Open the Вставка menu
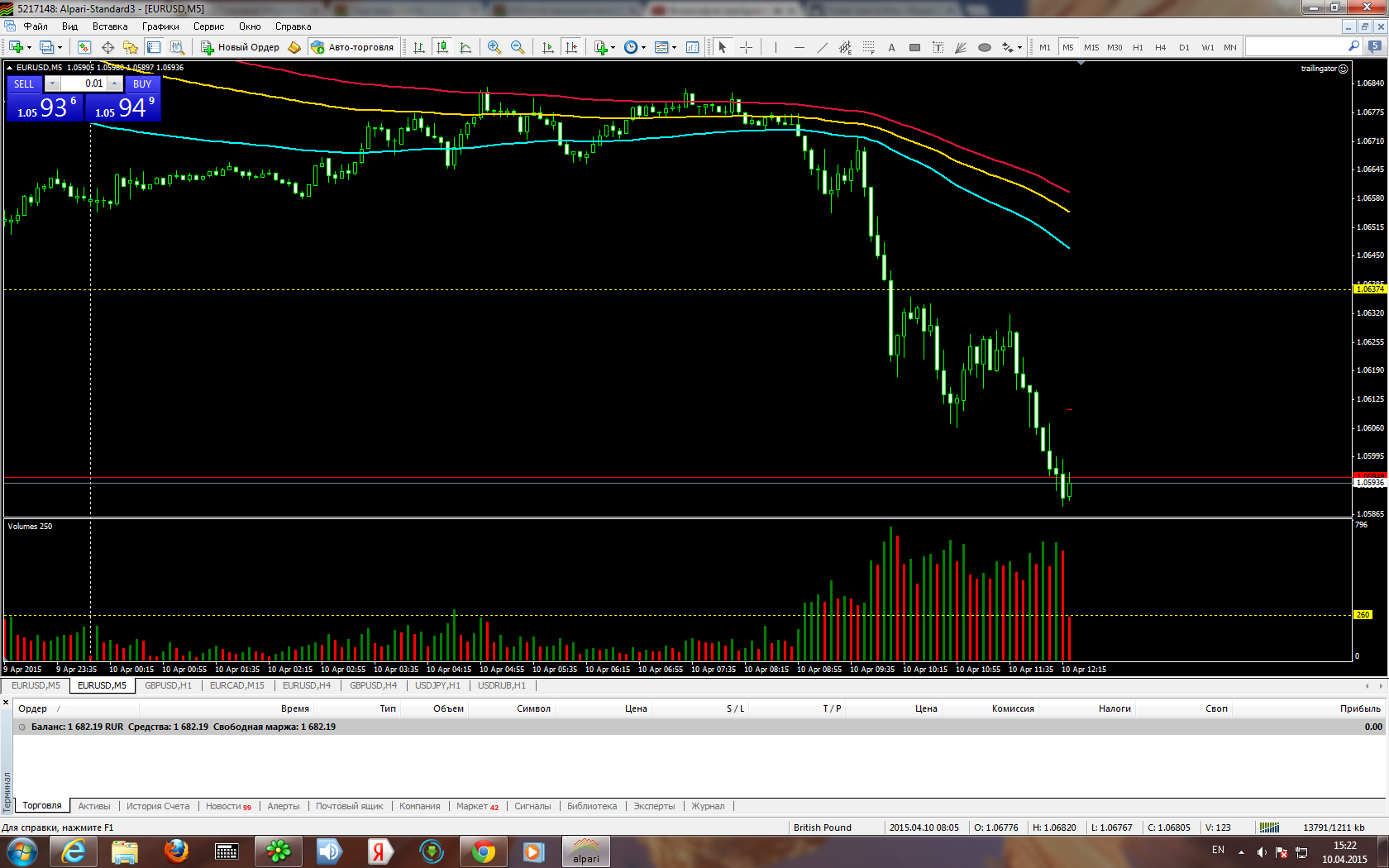The image size is (1389, 868). 110,26
